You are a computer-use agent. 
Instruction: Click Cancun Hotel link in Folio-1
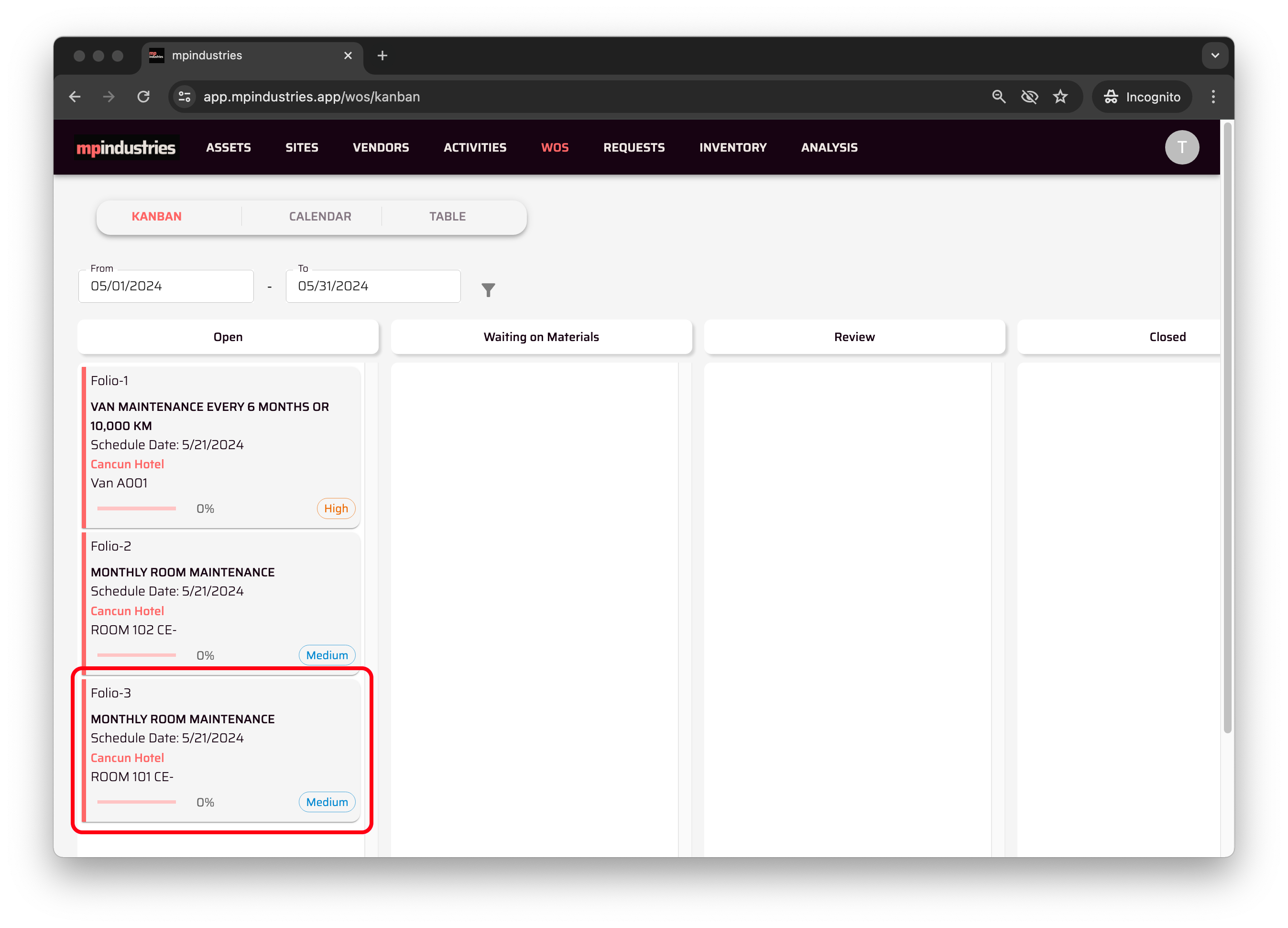(127, 464)
